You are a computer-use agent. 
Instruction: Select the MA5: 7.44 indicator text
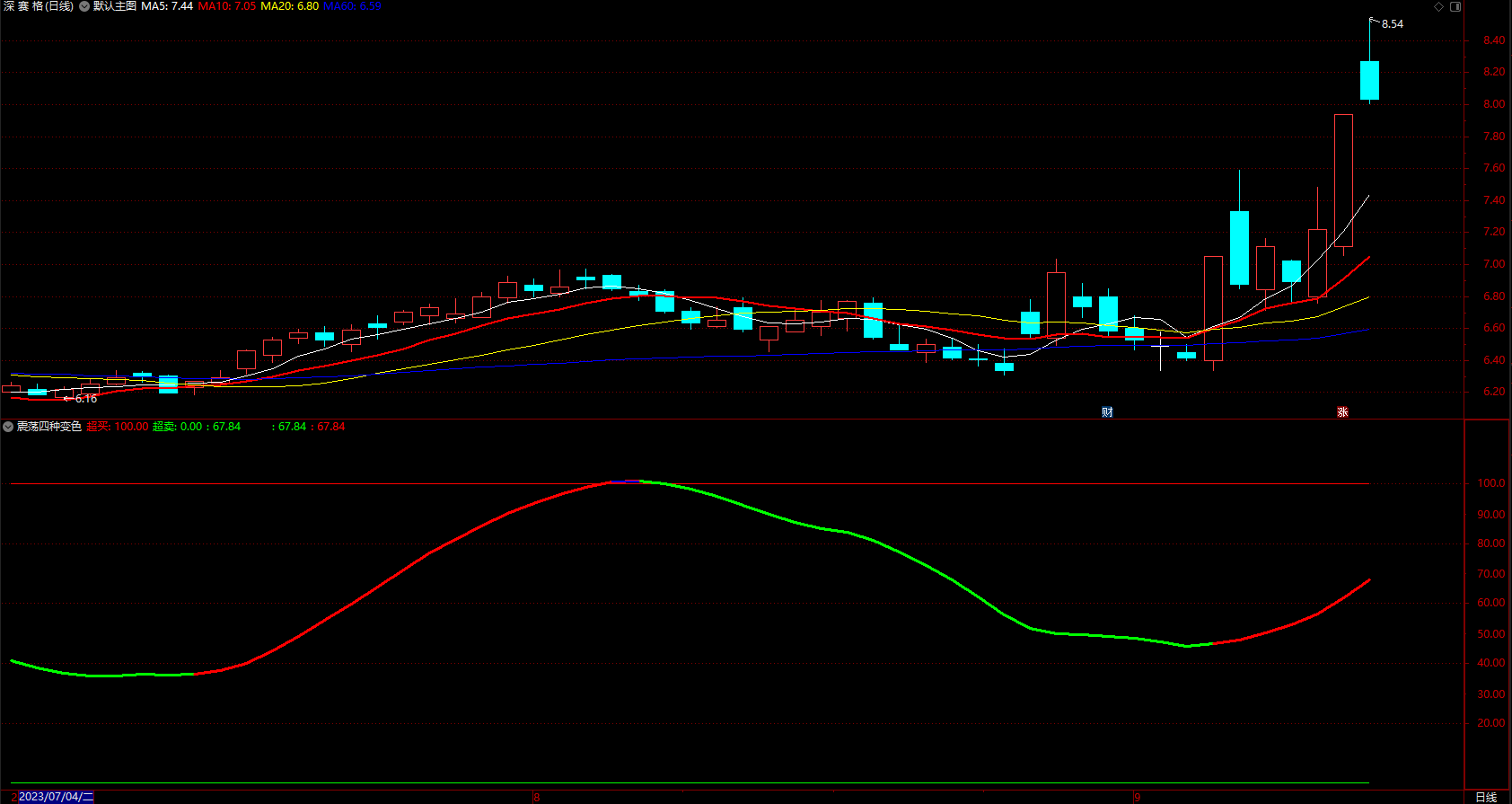click(x=167, y=6)
